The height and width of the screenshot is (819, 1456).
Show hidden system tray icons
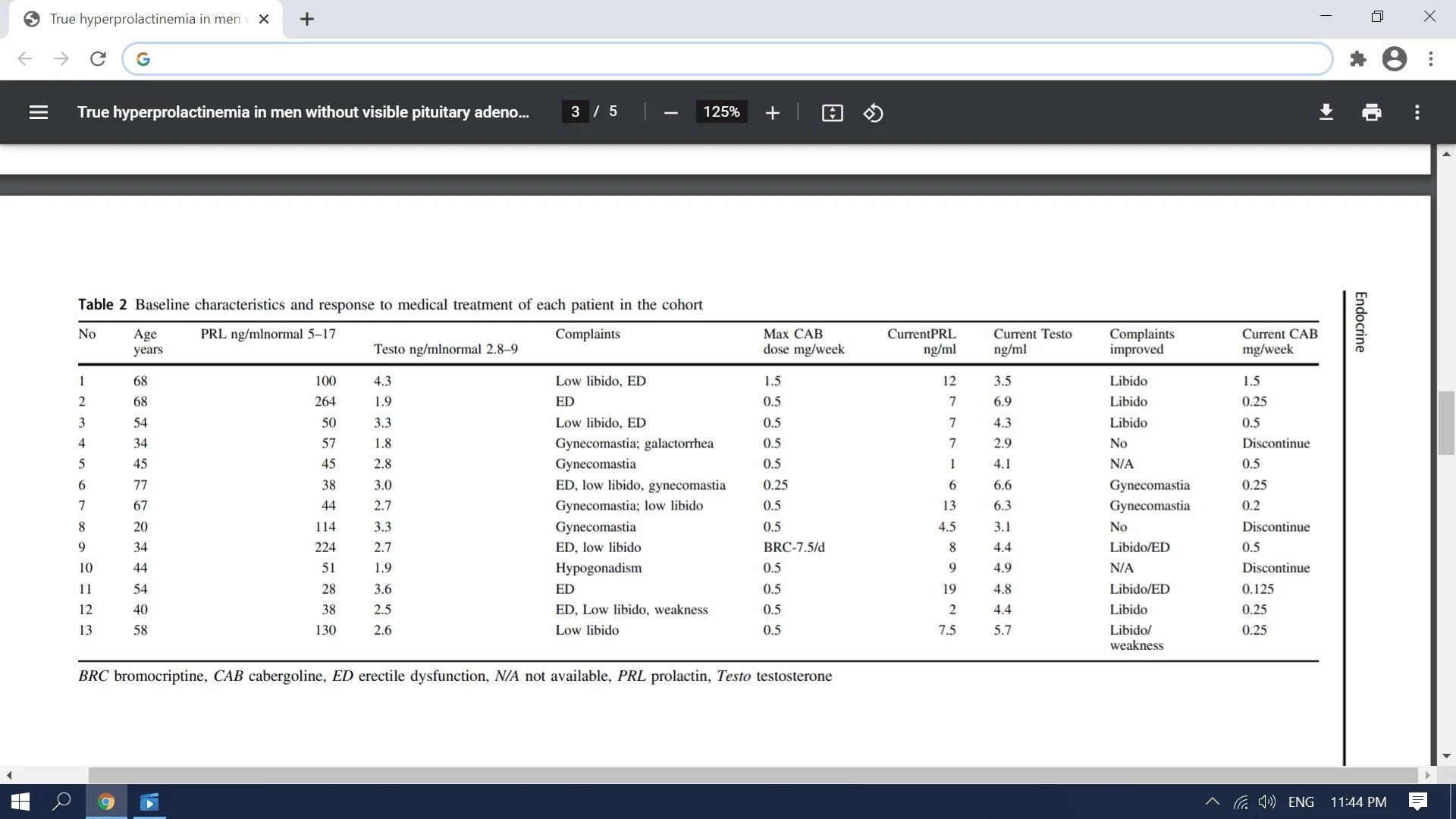[1212, 802]
